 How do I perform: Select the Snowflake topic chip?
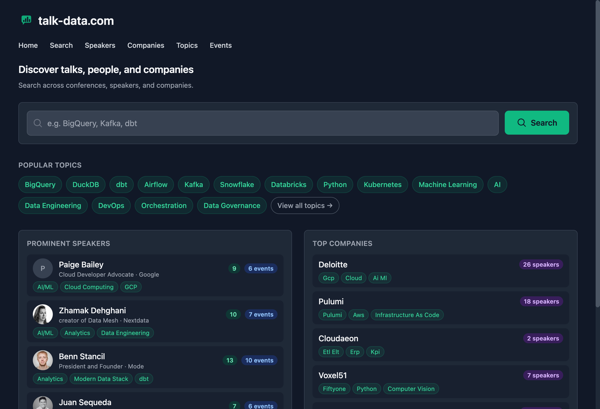click(237, 184)
